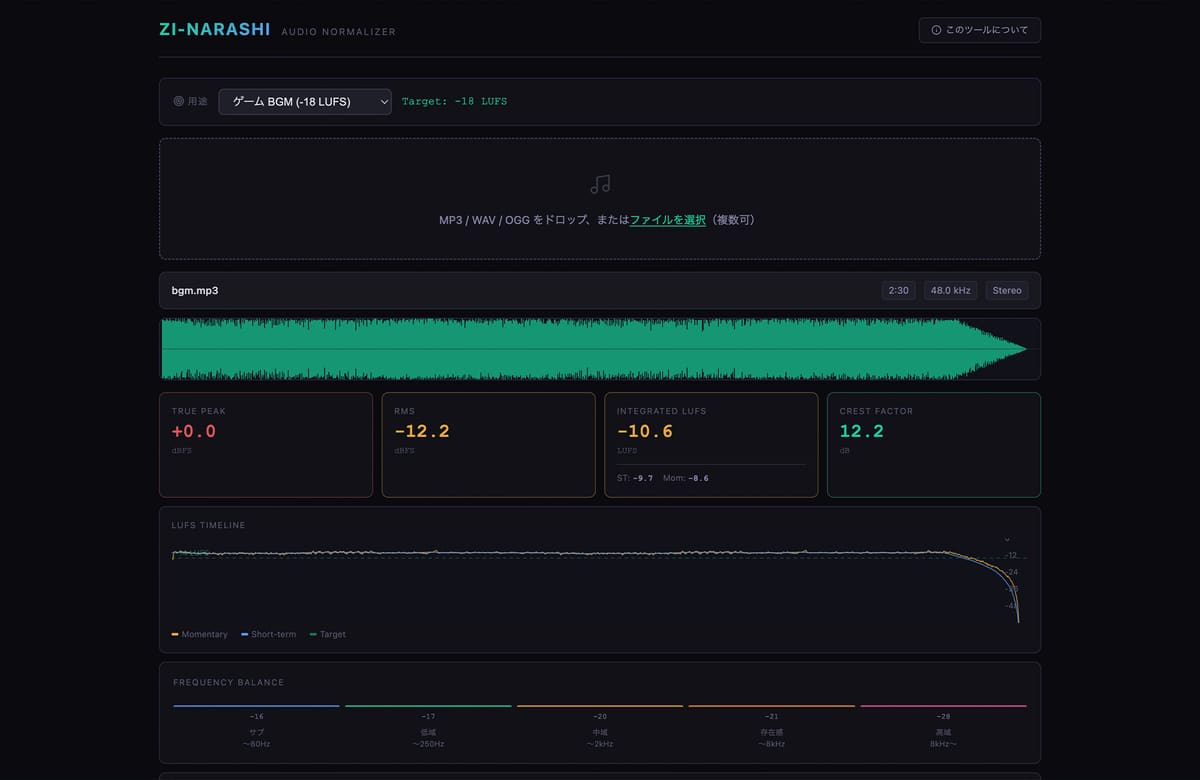
Task: Click the RMS value -12.2
Action: pyautogui.click(x=422, y=432)
